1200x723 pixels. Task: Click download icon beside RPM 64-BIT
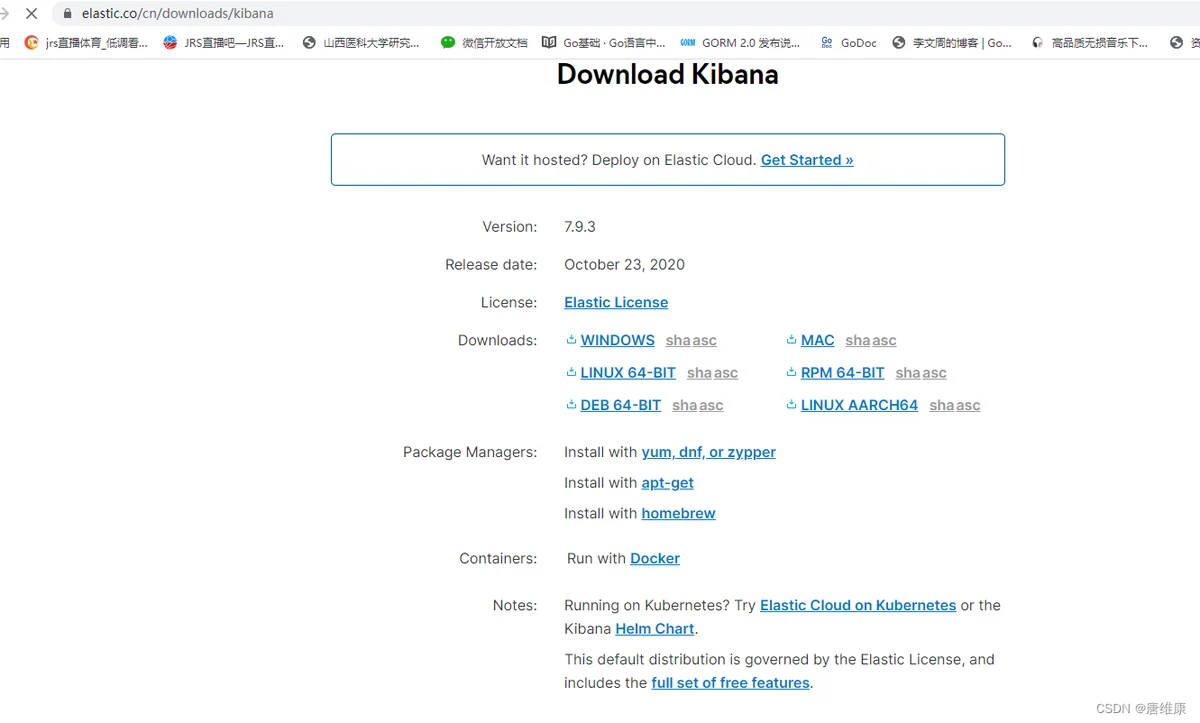pyautogui.click(x=791, y=373)
